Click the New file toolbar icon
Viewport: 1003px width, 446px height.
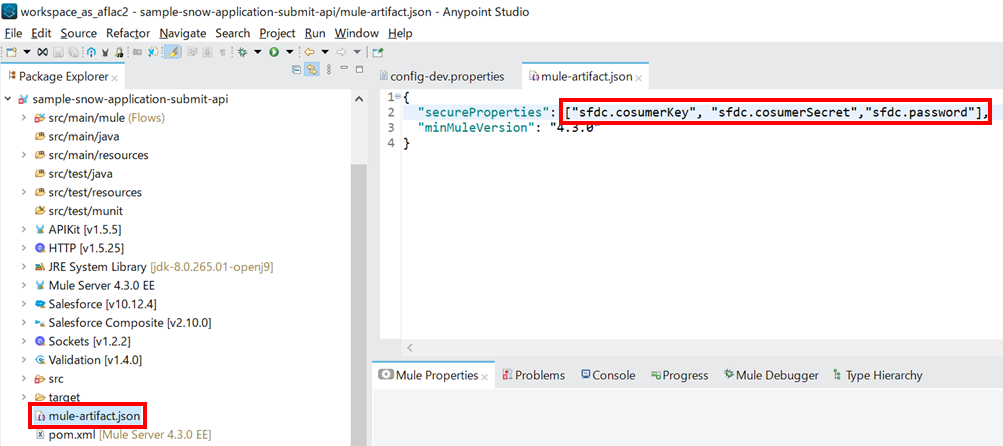tap(11, 52)
